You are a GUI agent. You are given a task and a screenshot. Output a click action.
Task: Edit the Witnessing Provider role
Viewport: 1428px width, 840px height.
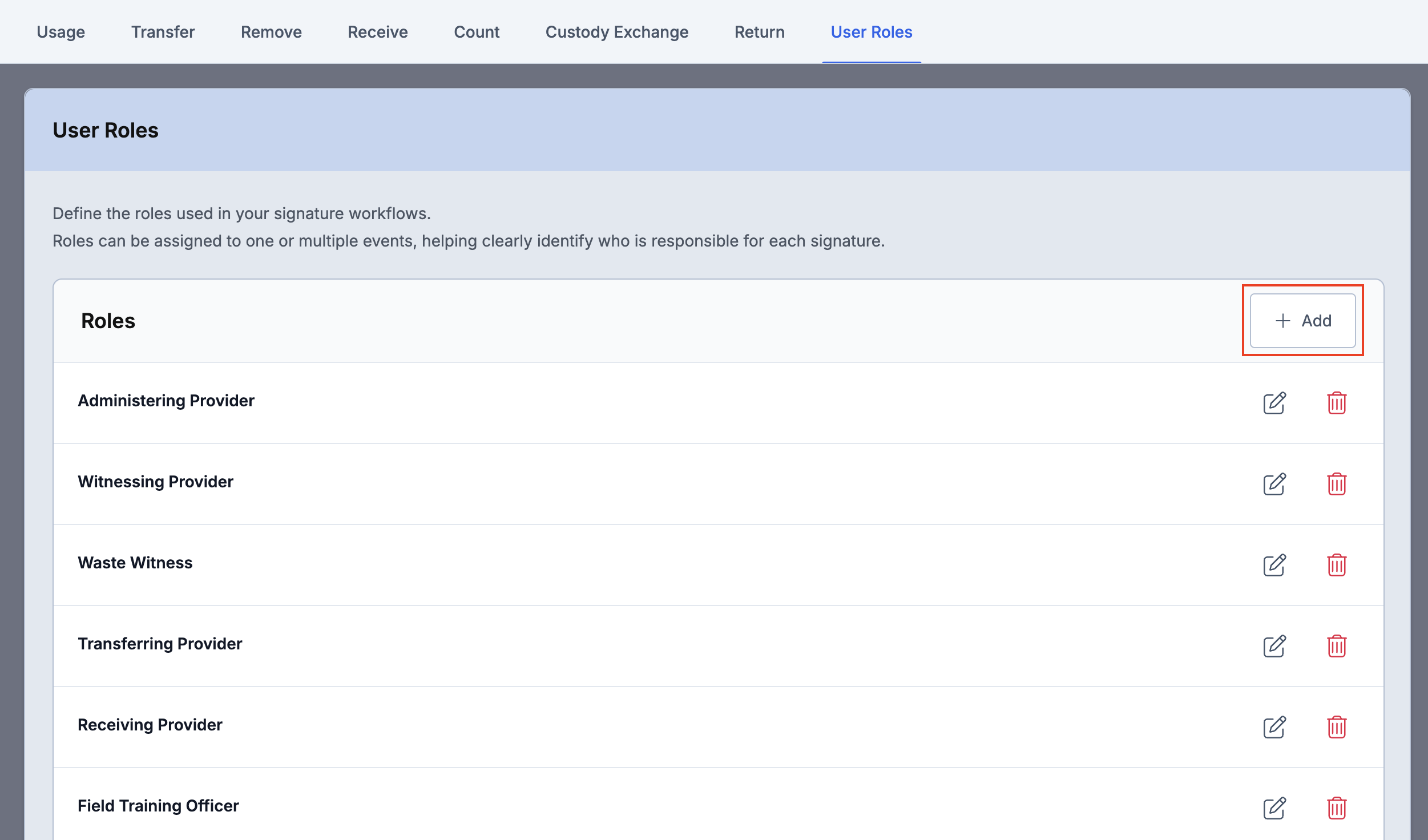[1274, 484]
